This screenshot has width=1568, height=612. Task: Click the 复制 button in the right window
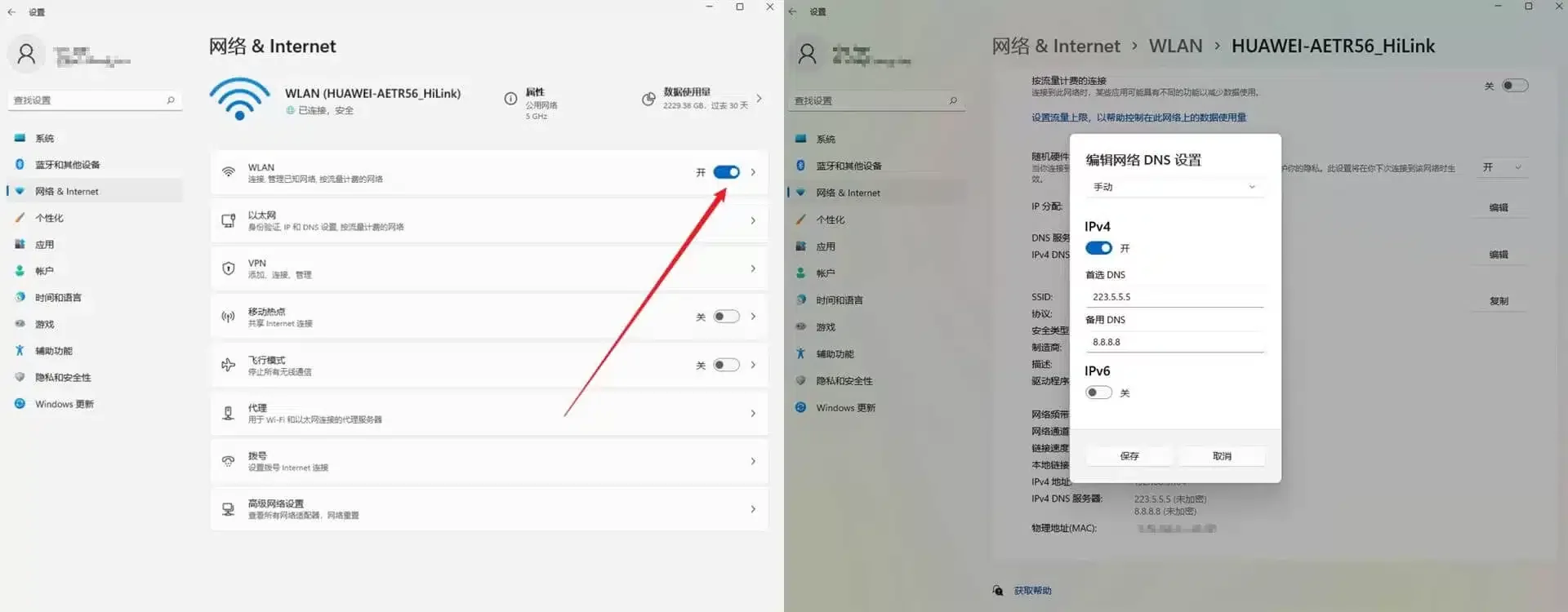pyautogui.click(x=1499, y=301)
